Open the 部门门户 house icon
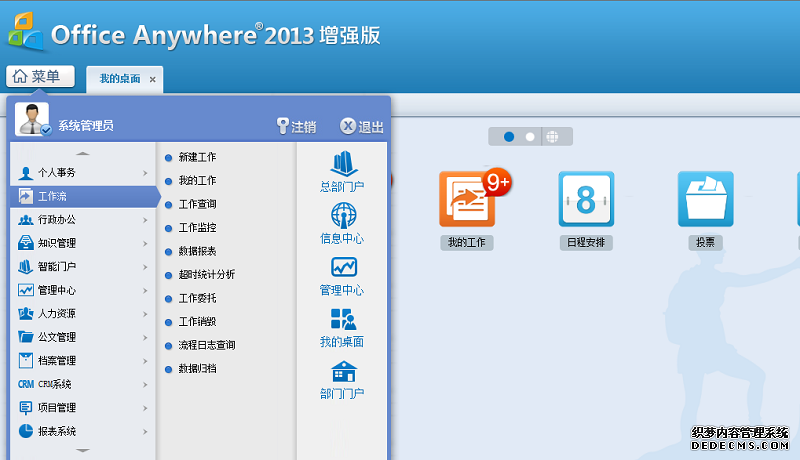 344,371
